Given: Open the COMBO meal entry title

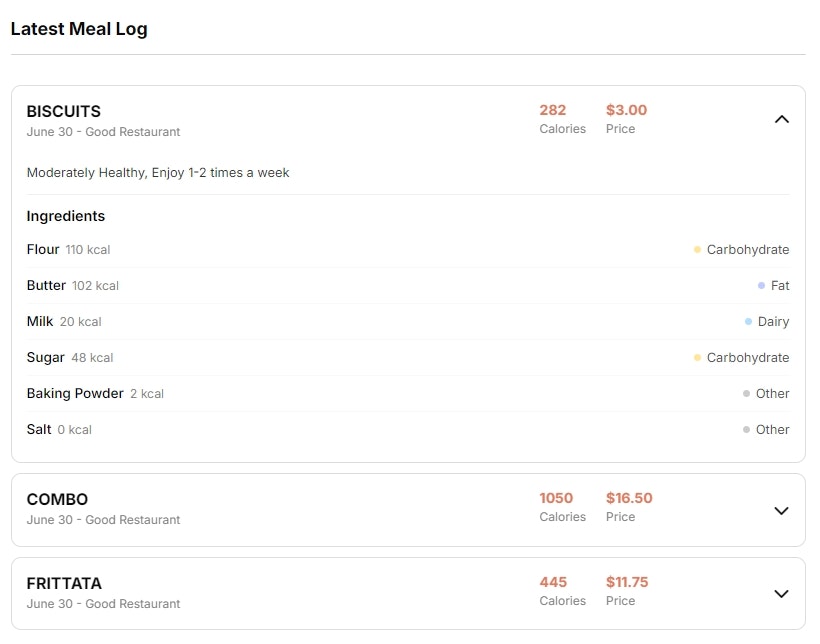Looking at the screenshot, I should [x=57, y=500].
